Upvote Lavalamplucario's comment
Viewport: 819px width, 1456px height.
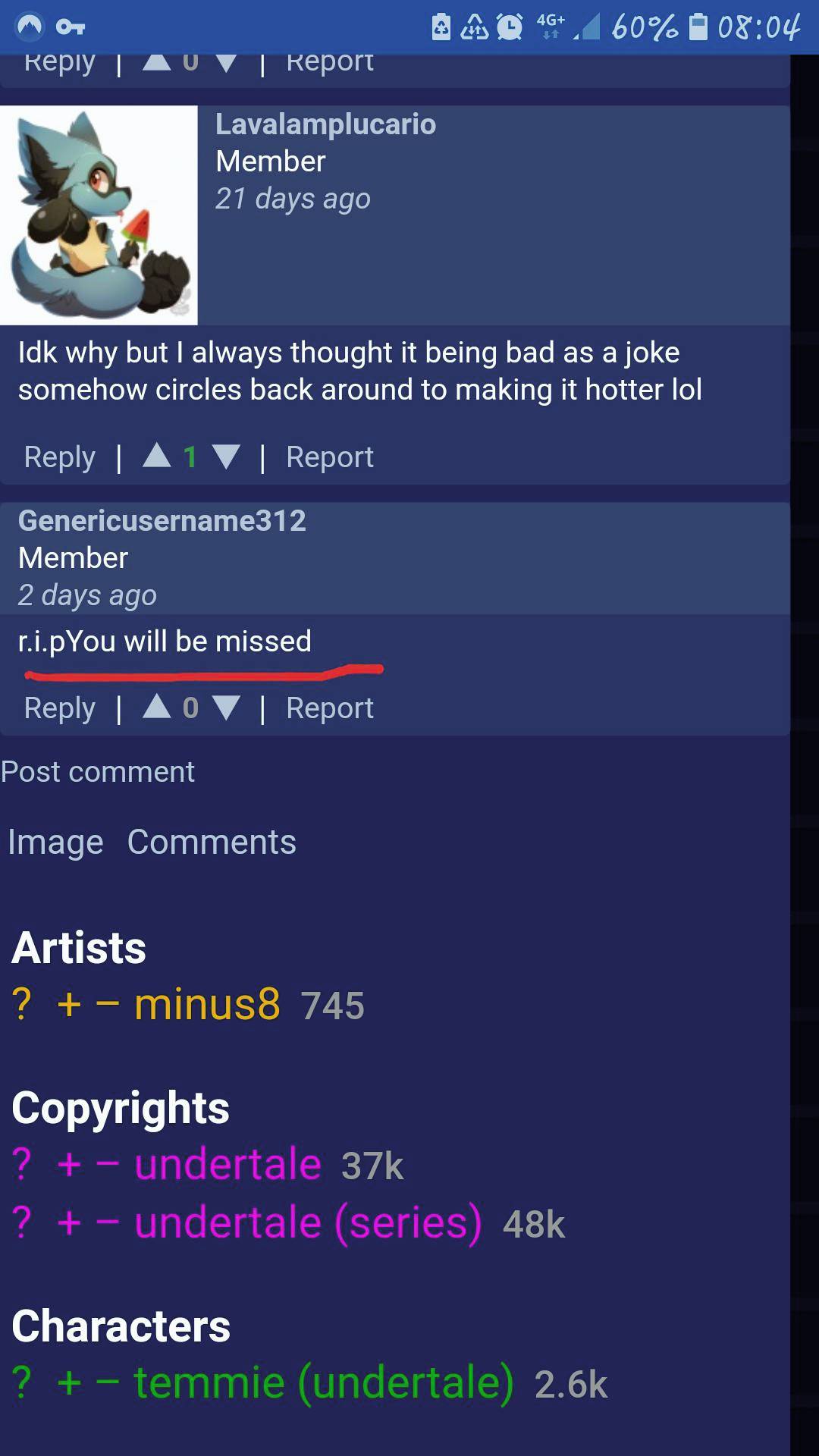(157, 456)
